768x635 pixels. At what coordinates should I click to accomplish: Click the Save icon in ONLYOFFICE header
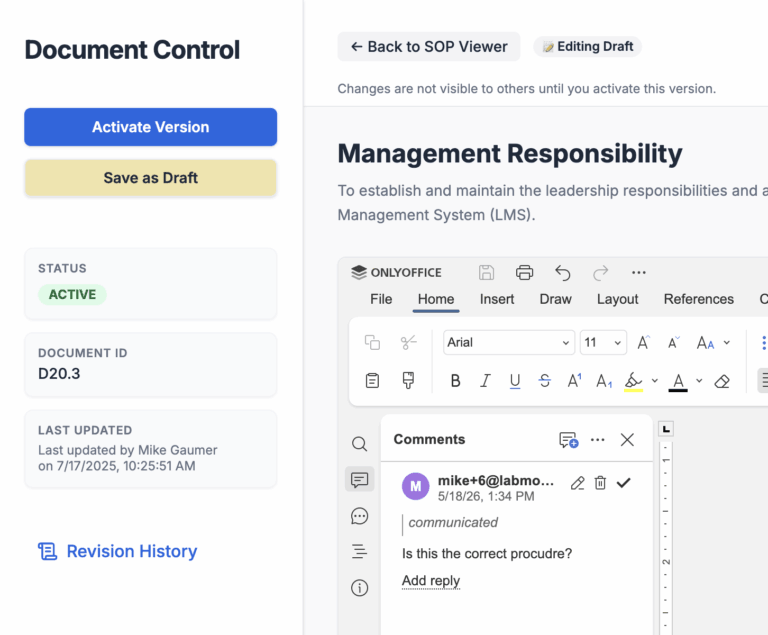pos(486,272)
